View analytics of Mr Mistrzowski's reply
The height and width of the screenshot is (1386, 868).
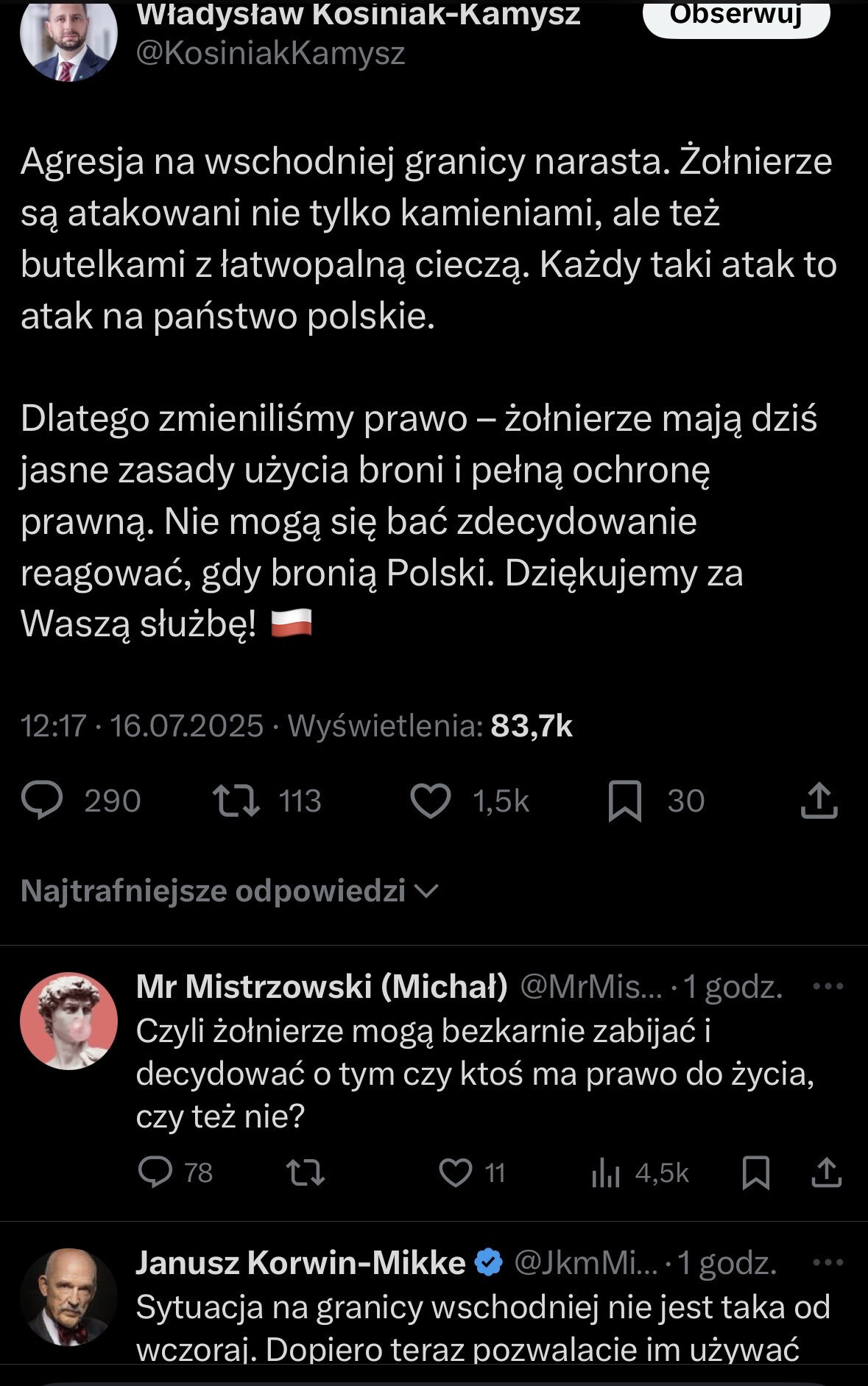pyautogui.click(x=606, y=1172)
